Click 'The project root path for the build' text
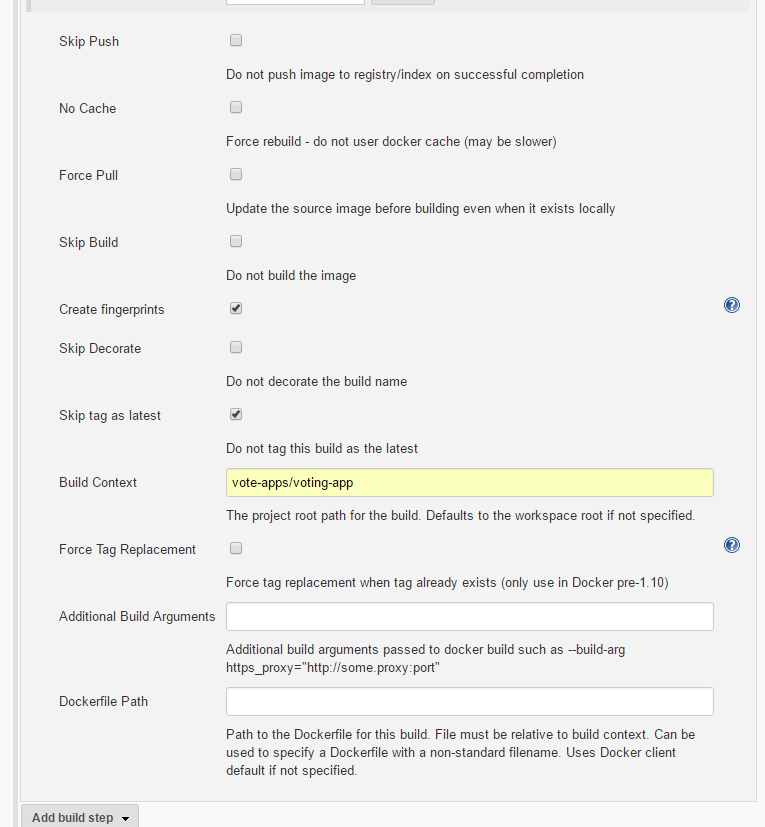 pos(461,515)
